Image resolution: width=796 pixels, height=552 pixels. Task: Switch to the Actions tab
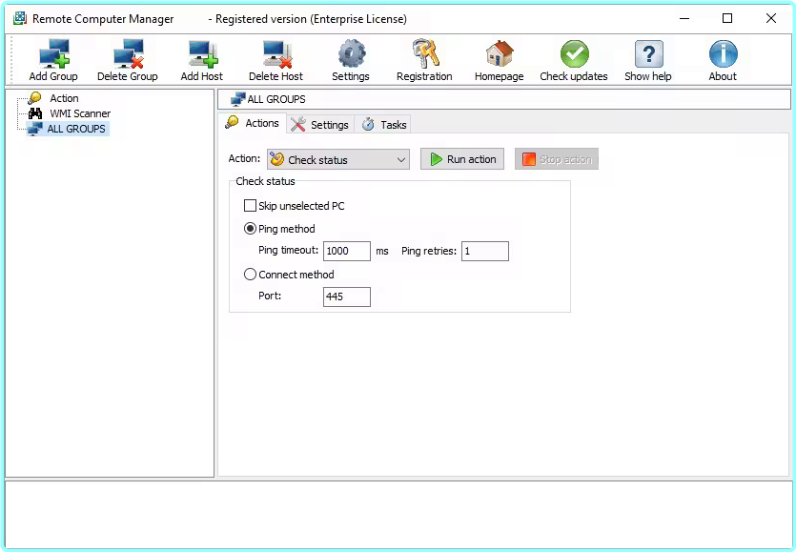(253, 123)
